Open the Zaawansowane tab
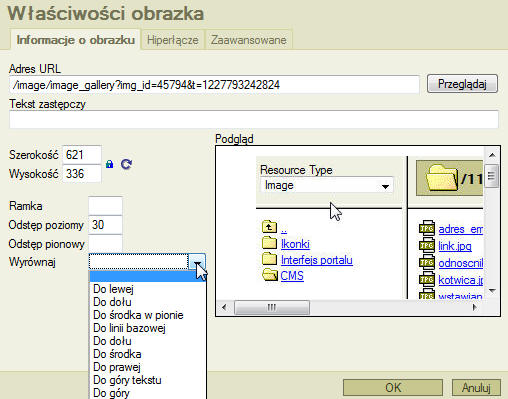This screenshot has height=399, width=508. pos(249,40)
